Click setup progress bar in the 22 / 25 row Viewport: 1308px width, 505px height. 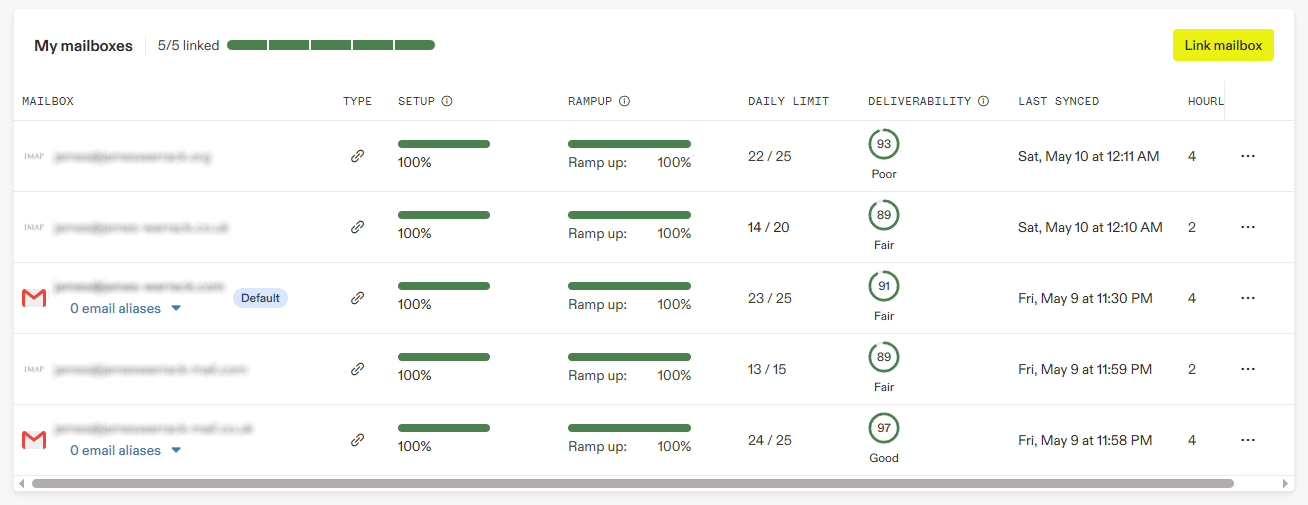(x=444, y=144)
